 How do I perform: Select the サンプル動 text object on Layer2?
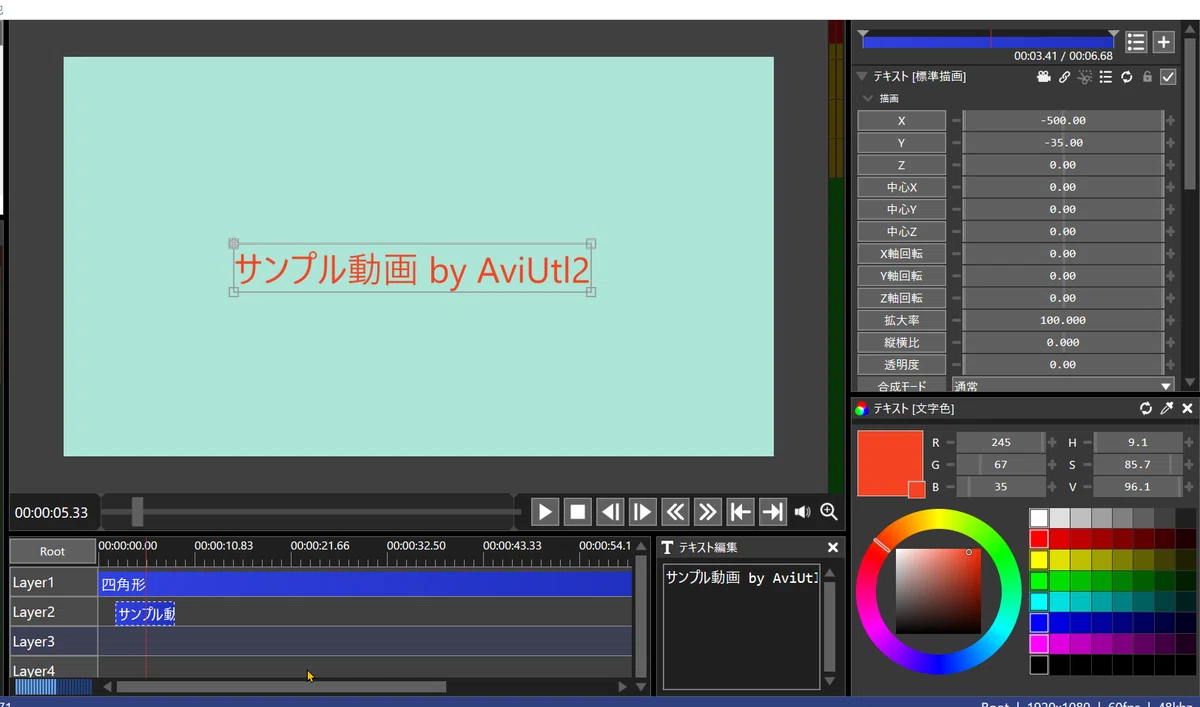click(145, 613)
